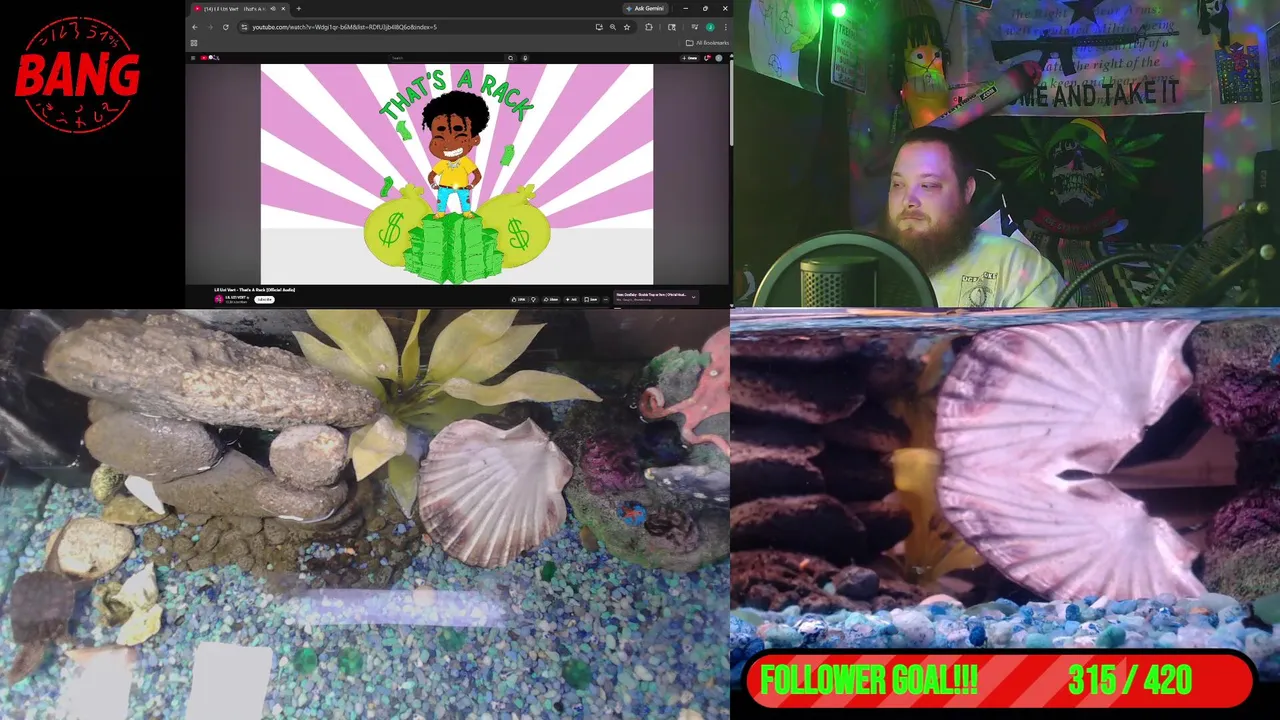Go to YouTube home via logo
Image resolution: width=1280 pixels, height=720 pixels.
click(210, 58)
